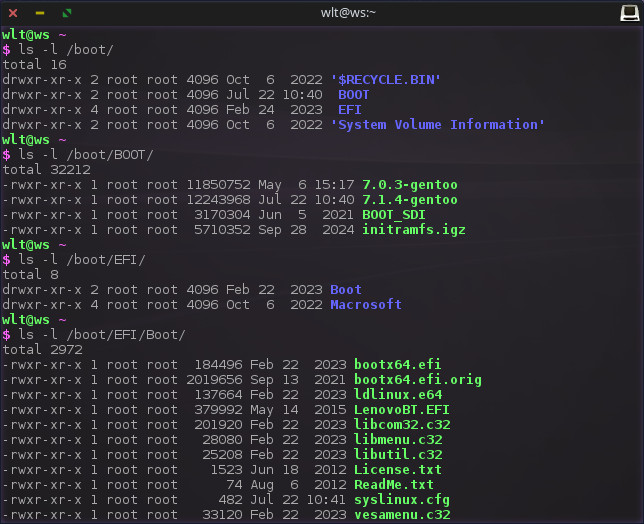Click the command 'ls -l /boot/EFI/Boot/'
This screenshot has width=644, height=524.
(x=101, y=335)
